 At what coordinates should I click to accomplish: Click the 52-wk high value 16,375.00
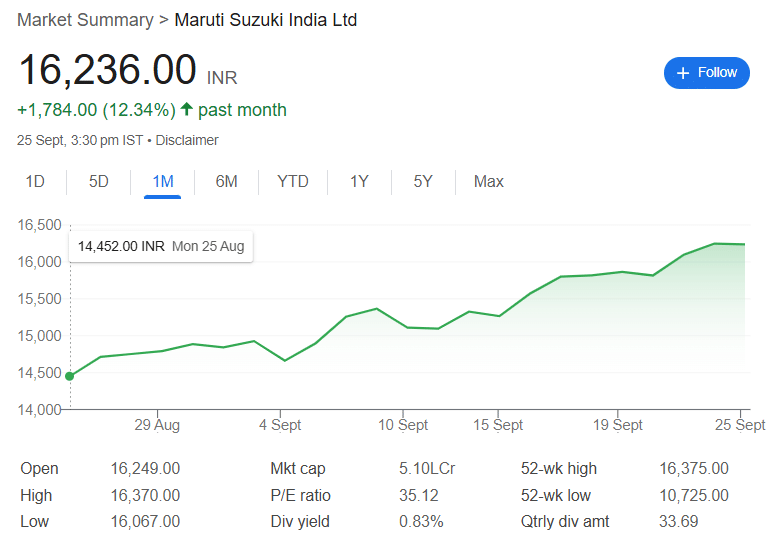tap(694, 469)
